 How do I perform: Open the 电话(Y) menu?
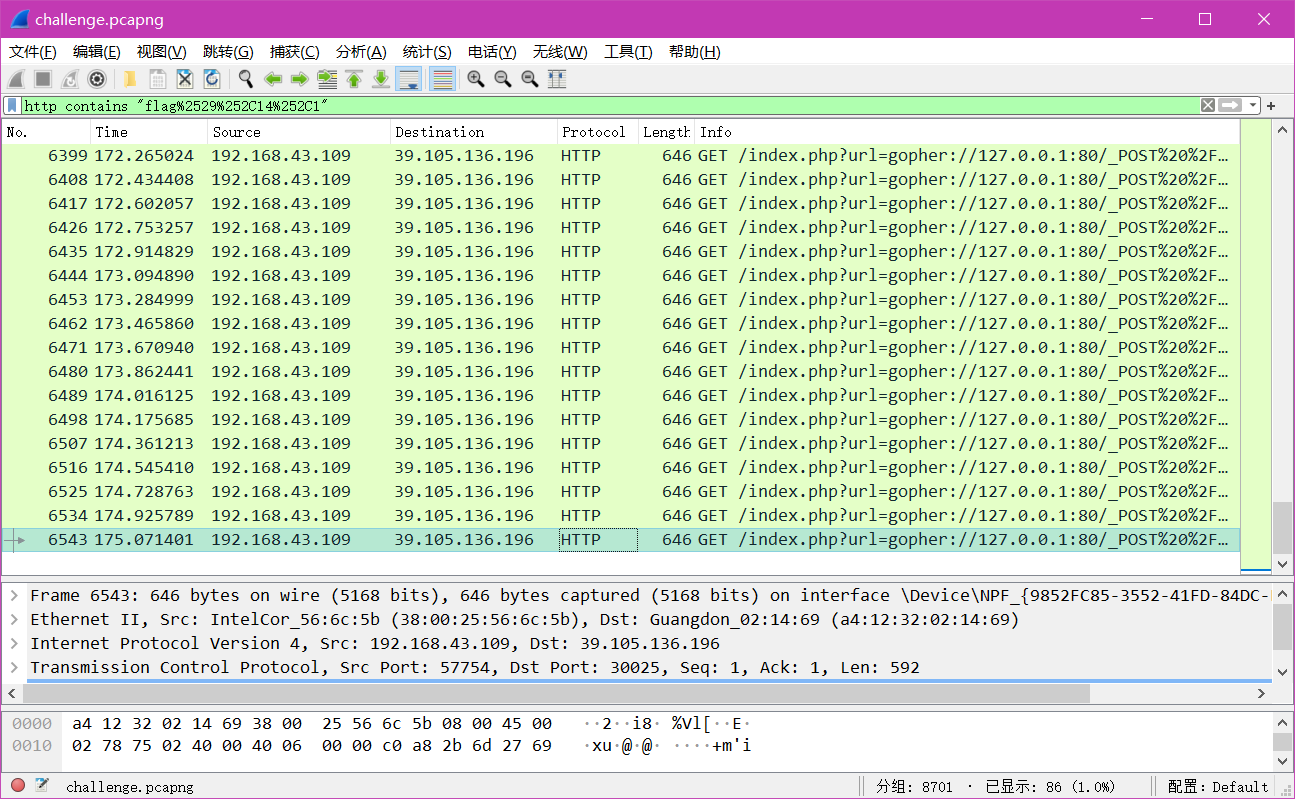point(492,52)
